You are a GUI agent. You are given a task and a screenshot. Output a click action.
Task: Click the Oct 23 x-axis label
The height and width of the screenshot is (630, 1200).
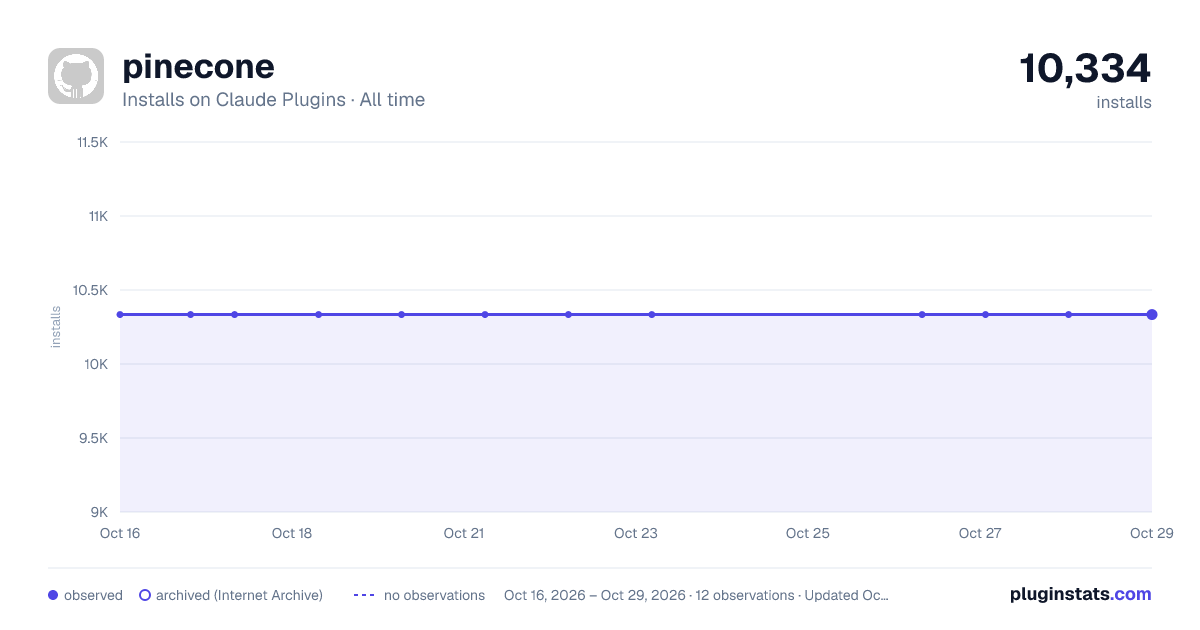tap(636, 533)
